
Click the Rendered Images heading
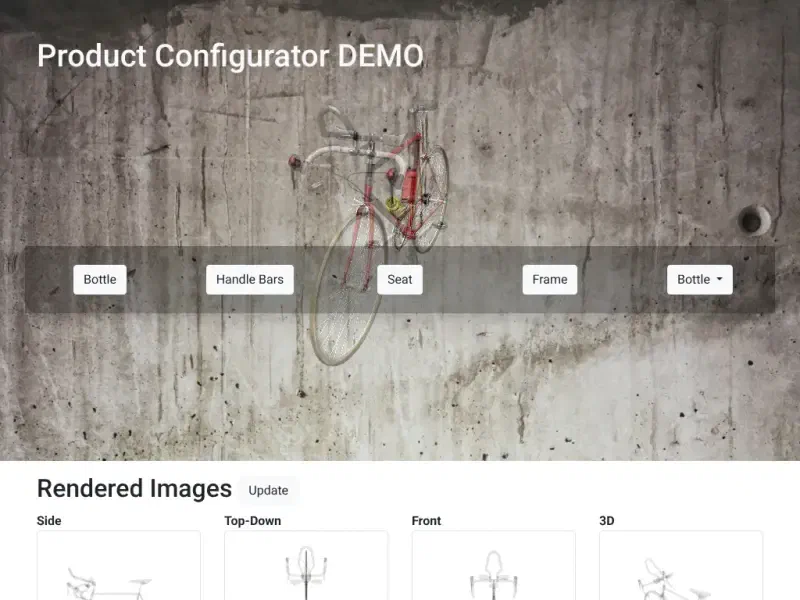click(x=134, y=489)
